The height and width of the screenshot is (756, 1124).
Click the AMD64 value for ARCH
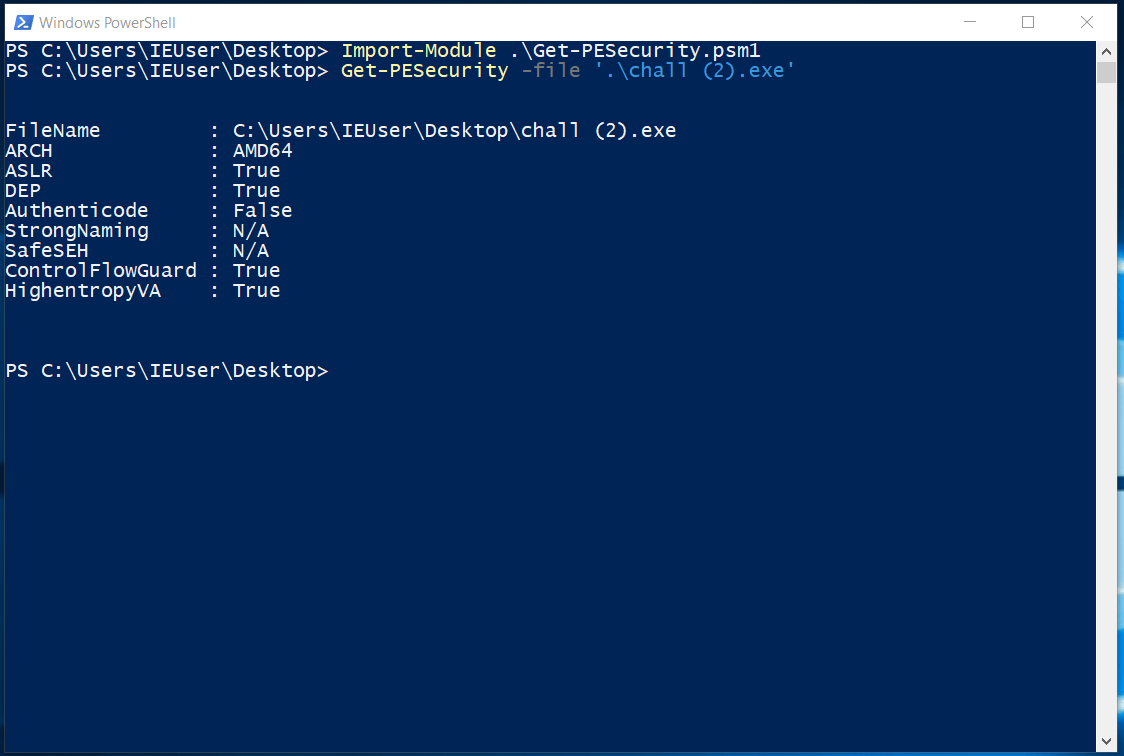[x=262, y=151]
